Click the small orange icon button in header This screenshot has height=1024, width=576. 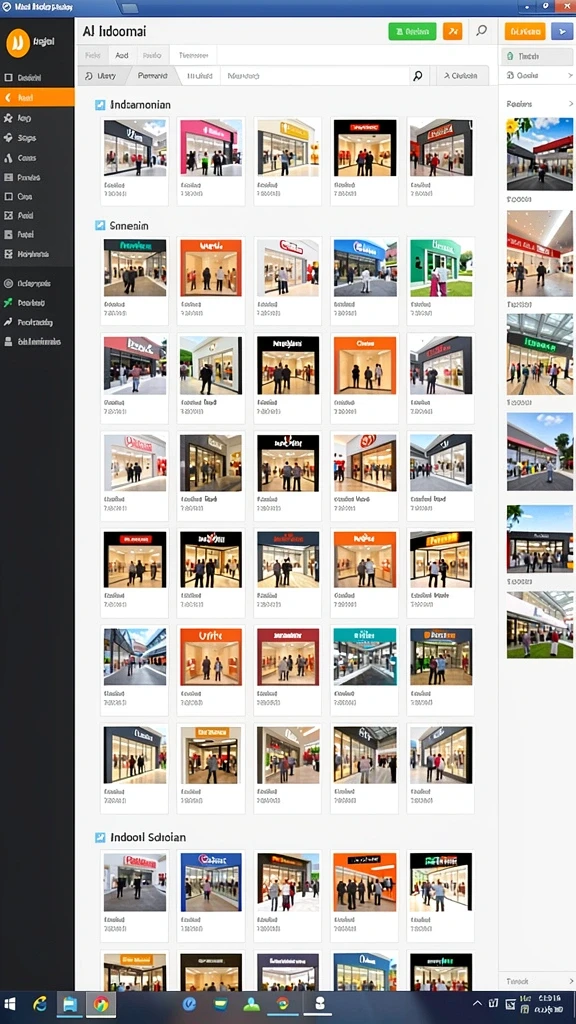tap(453, 31)
